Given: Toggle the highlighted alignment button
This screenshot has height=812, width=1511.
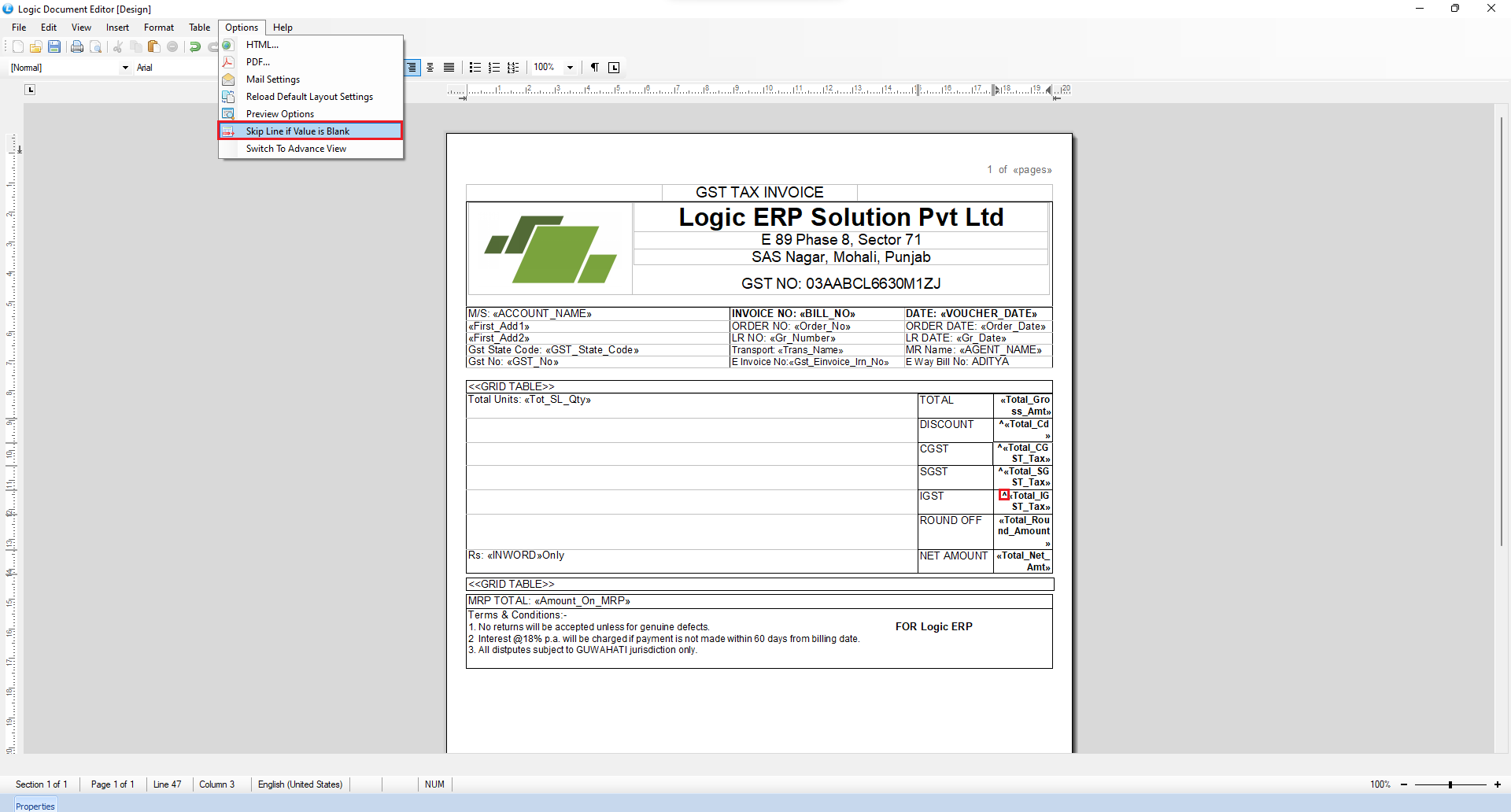Looking at the screenshot, I should pyautogui.click(x=412, y=68).
